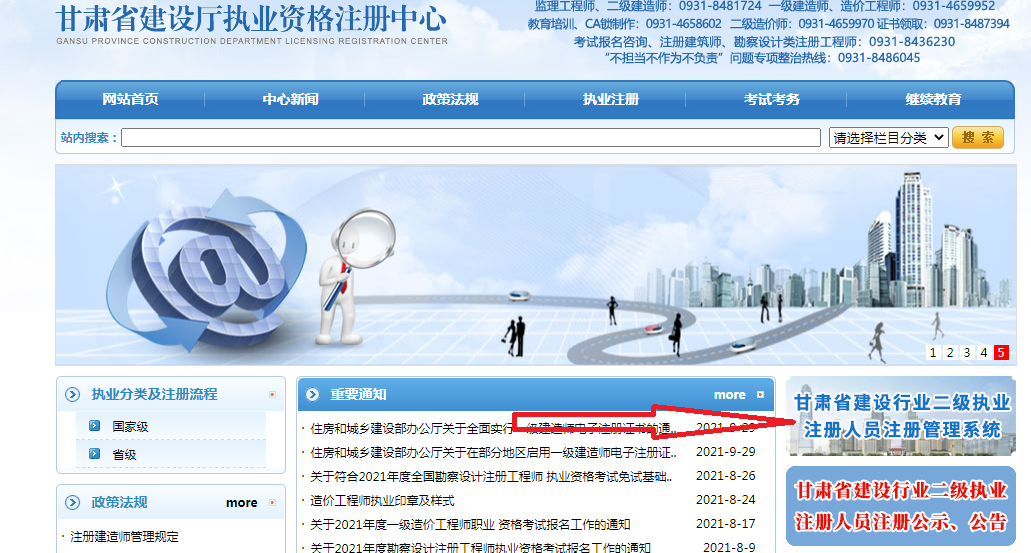Click the round arrow icon beside 重要通知
Image resolution: width=1031 pixels, height=553 pixels.
312,395
